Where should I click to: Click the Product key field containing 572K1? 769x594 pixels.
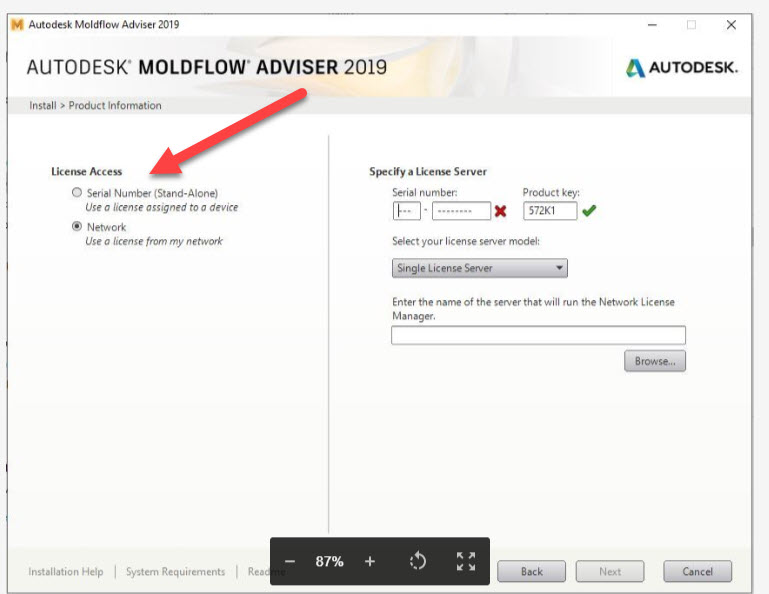[x=550, y=211]
